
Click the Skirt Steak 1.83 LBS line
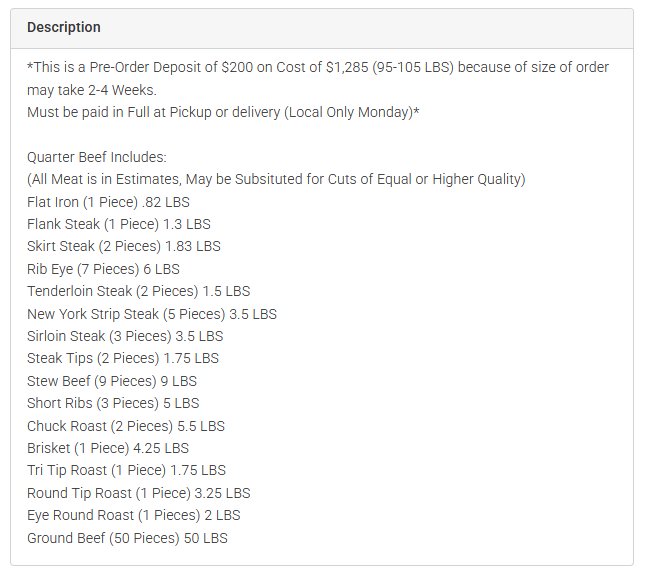tap(124, 246)
